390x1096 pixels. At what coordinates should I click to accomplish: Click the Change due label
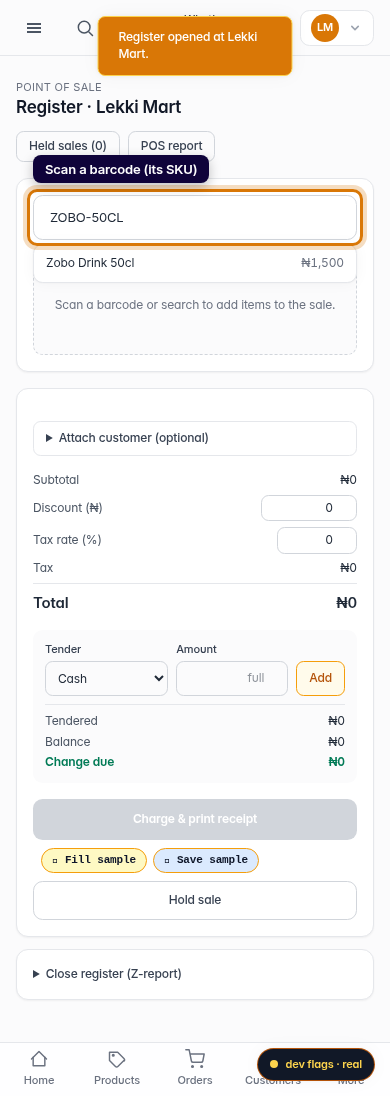tap(80, 762)
